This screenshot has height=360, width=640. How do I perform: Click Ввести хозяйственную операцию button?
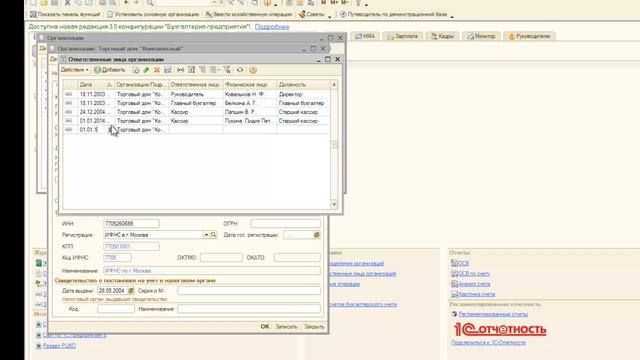[249, 14]
